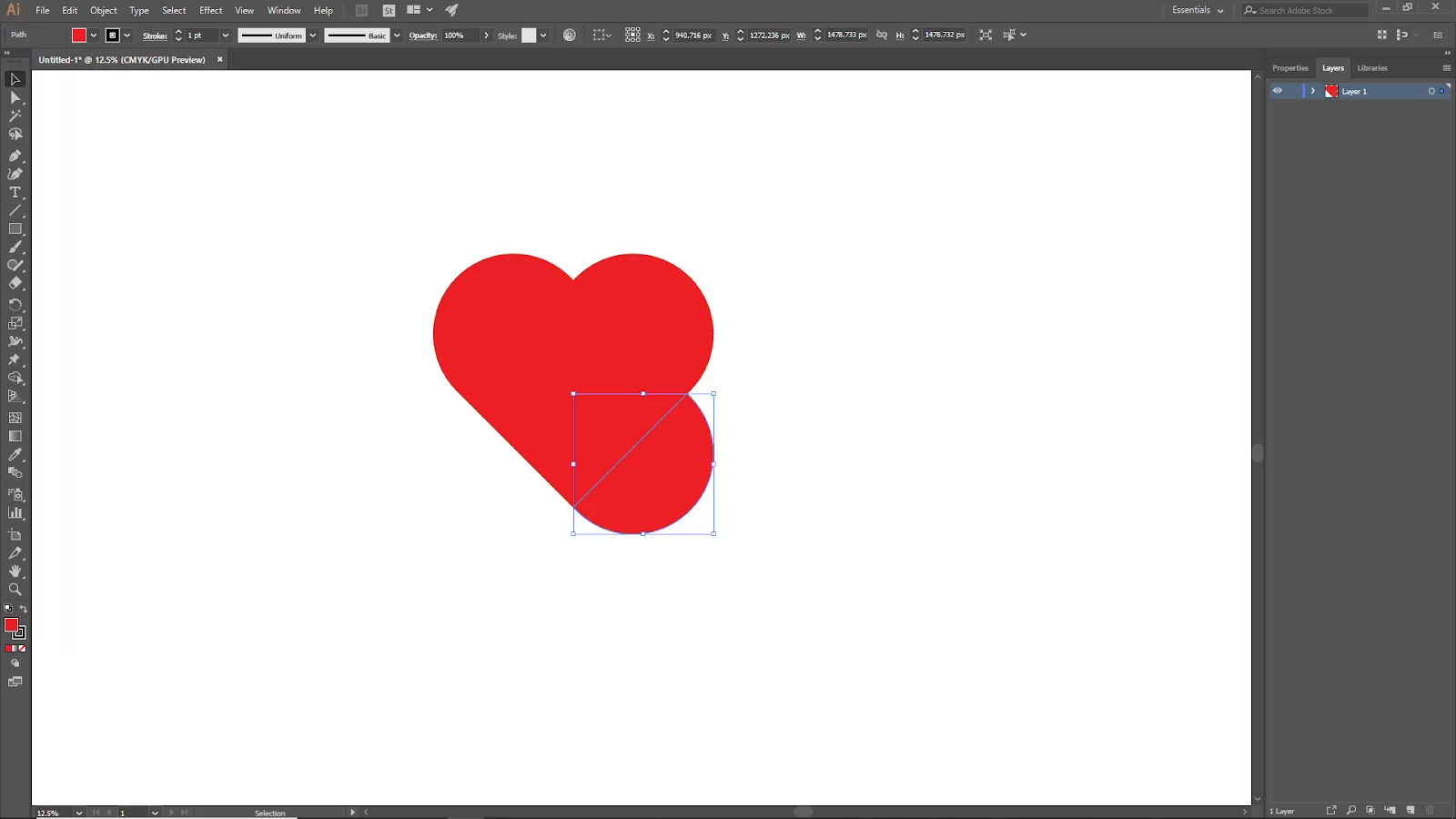Select the Direct Selection tool

(15, 97)
